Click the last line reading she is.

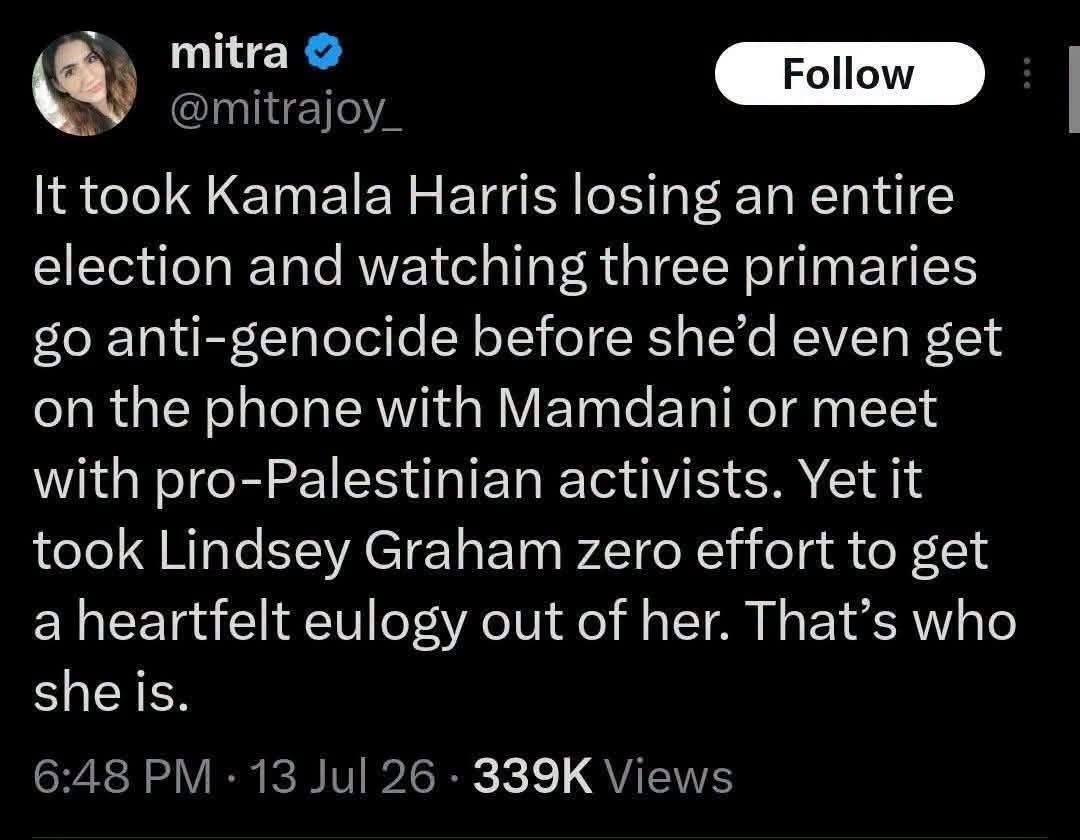111,693
